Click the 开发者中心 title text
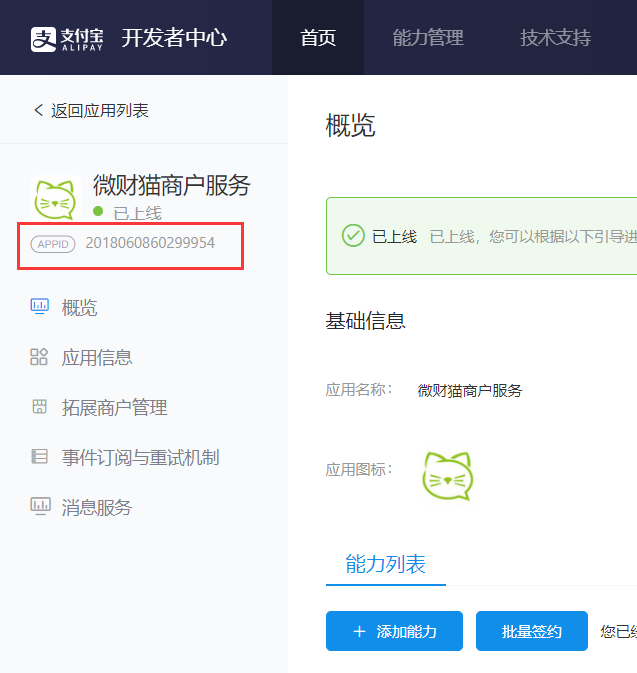 tap(174, 38)
